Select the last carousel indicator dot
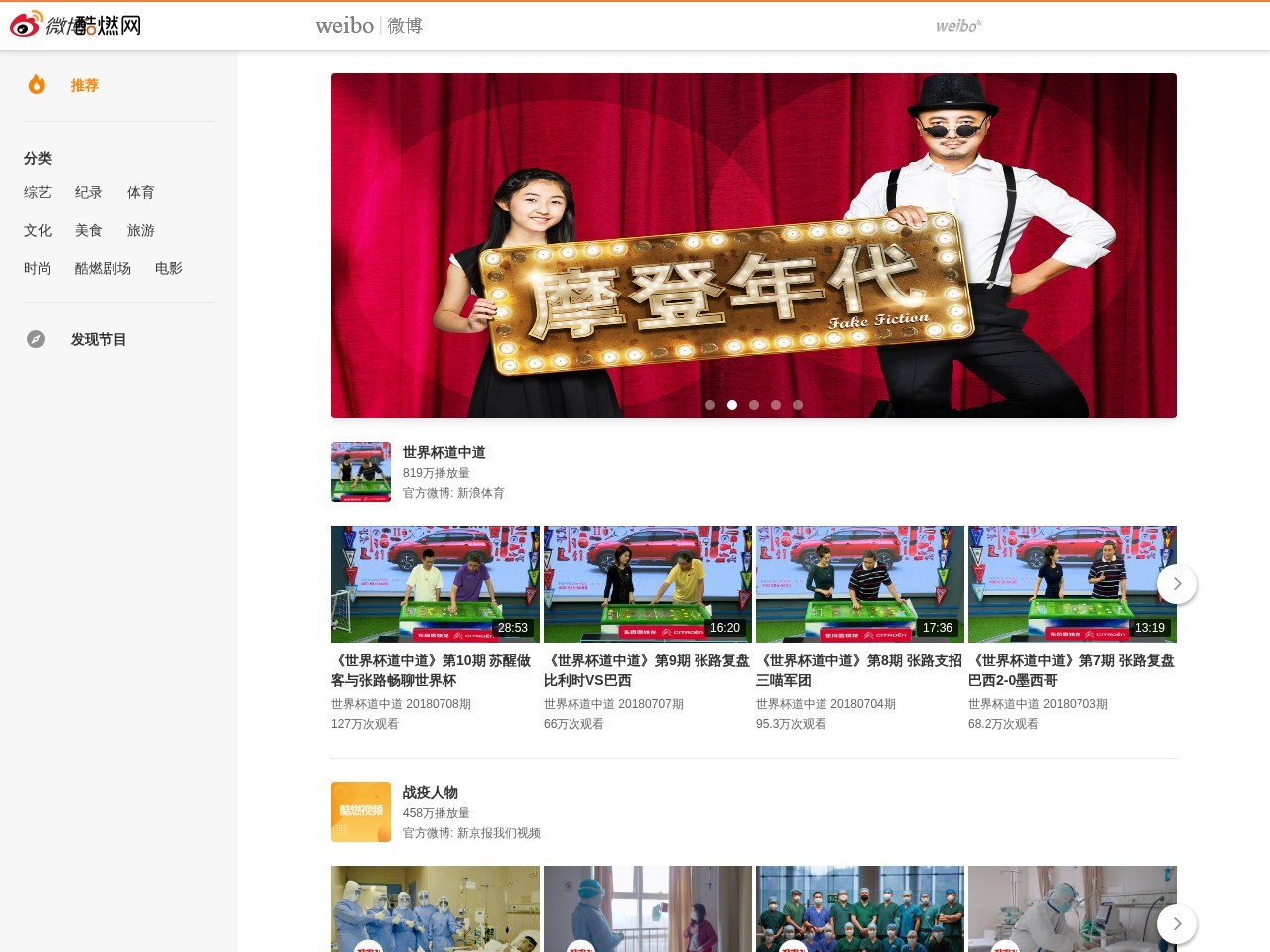 [x=798, y=405]
